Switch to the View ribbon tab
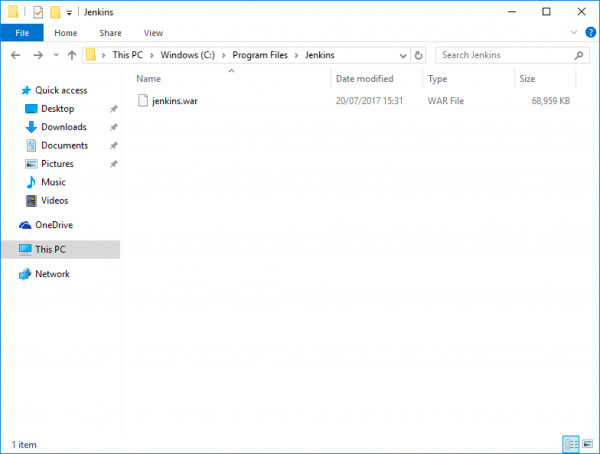 click(153, 33)
